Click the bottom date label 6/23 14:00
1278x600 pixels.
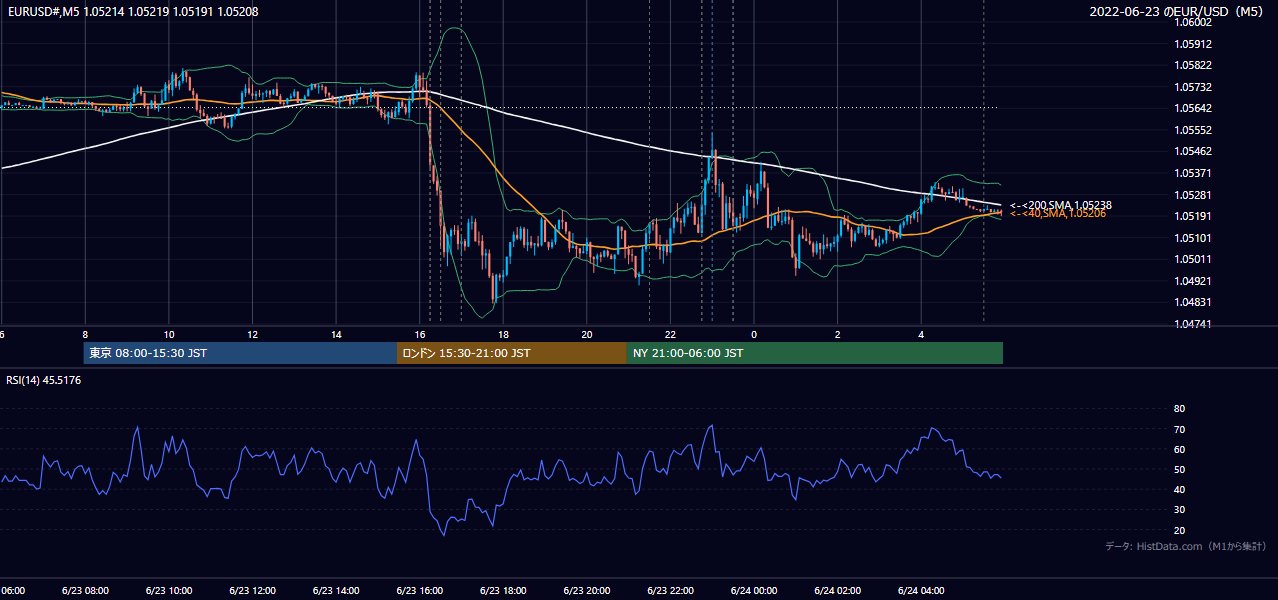336,591
